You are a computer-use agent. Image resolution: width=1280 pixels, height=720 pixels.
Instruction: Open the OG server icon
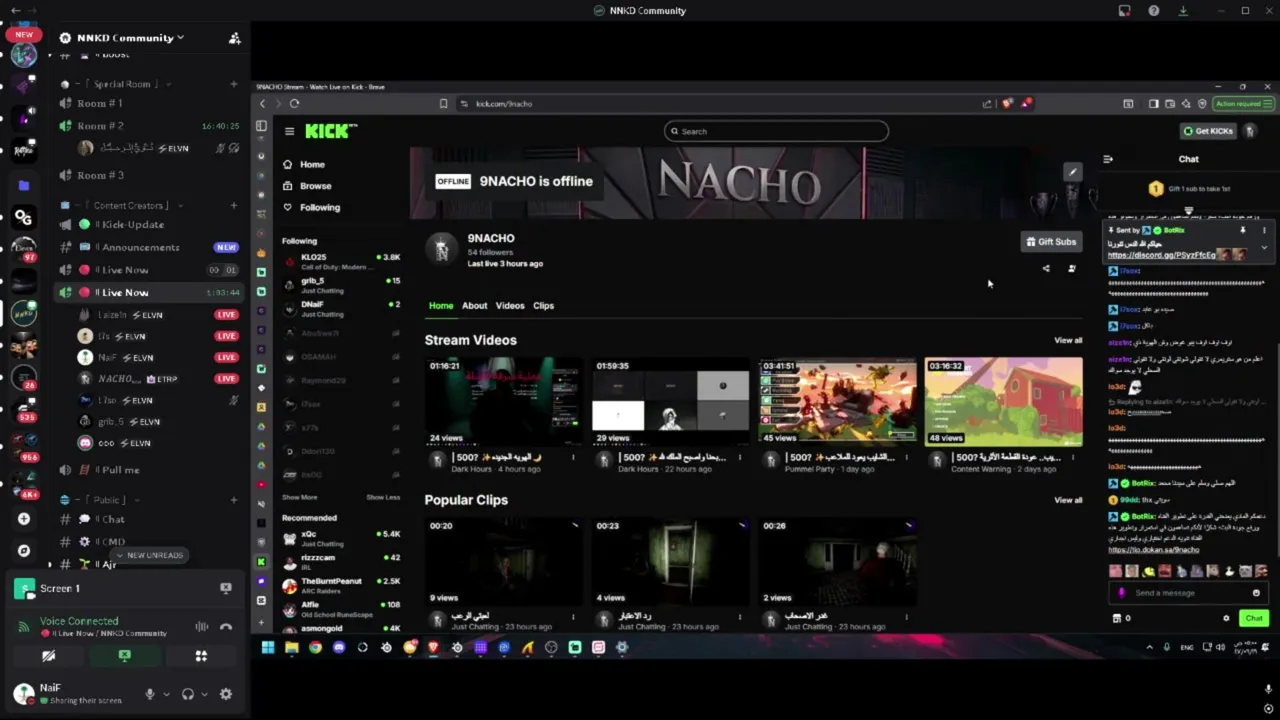click(x=24, y=218)
